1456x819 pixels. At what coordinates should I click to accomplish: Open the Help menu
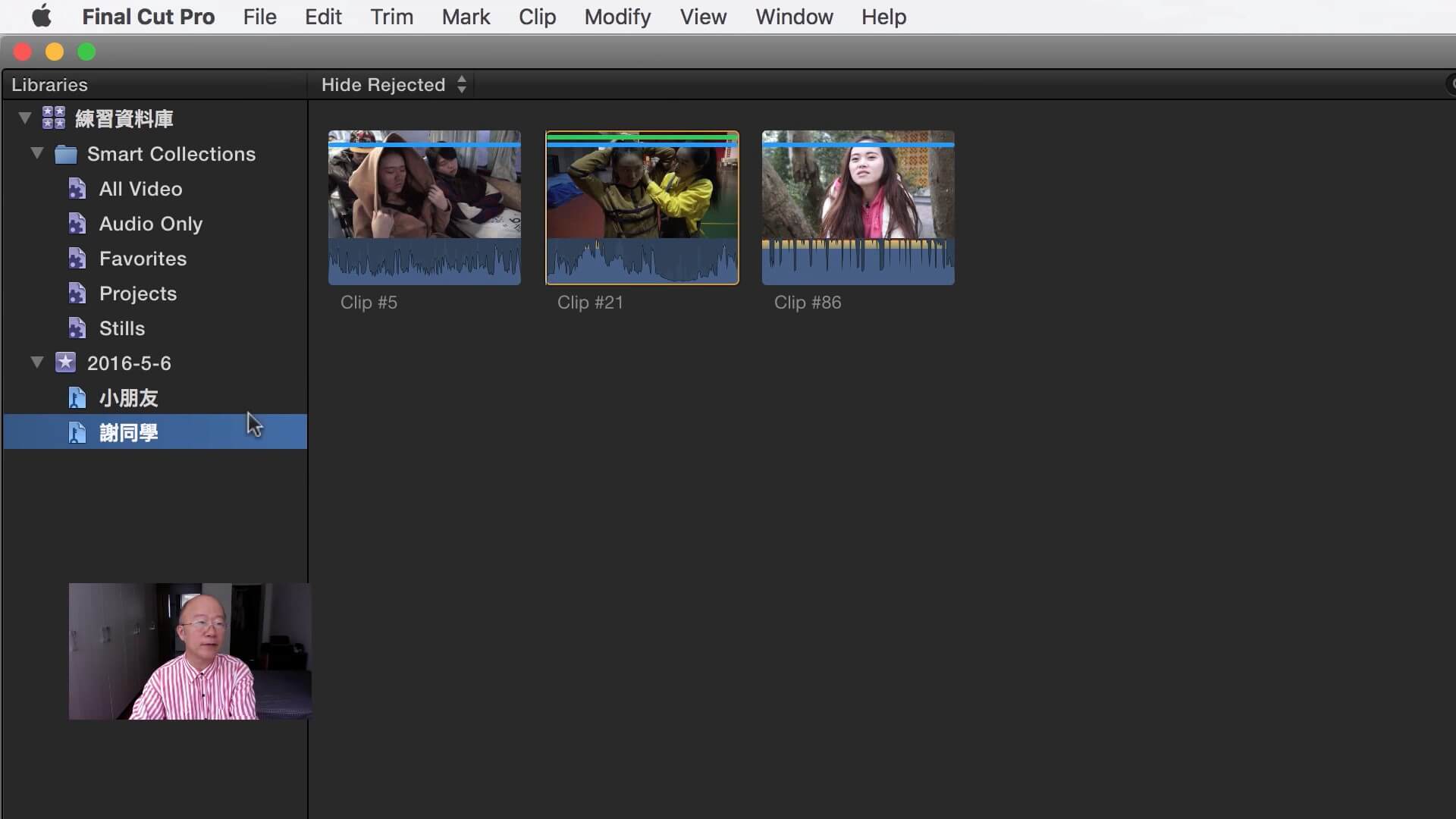pos(883,17)
